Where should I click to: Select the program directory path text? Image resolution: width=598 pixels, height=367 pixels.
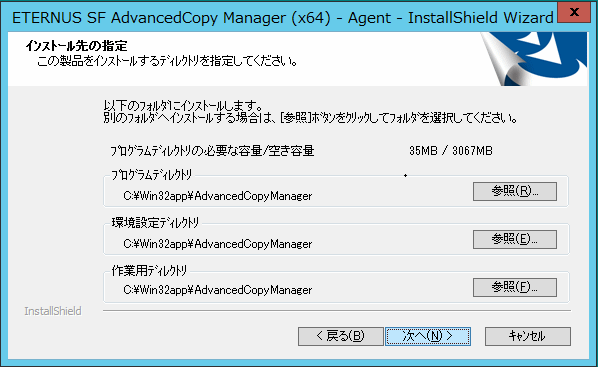click(x=217, y=196)
